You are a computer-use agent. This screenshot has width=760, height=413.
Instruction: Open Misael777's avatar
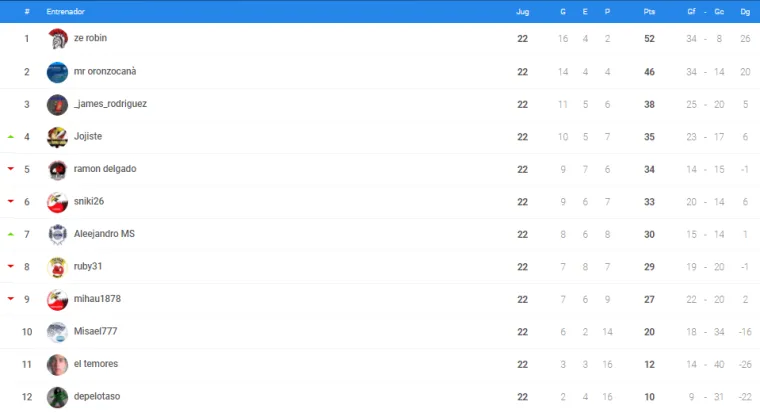click(57, 332)
